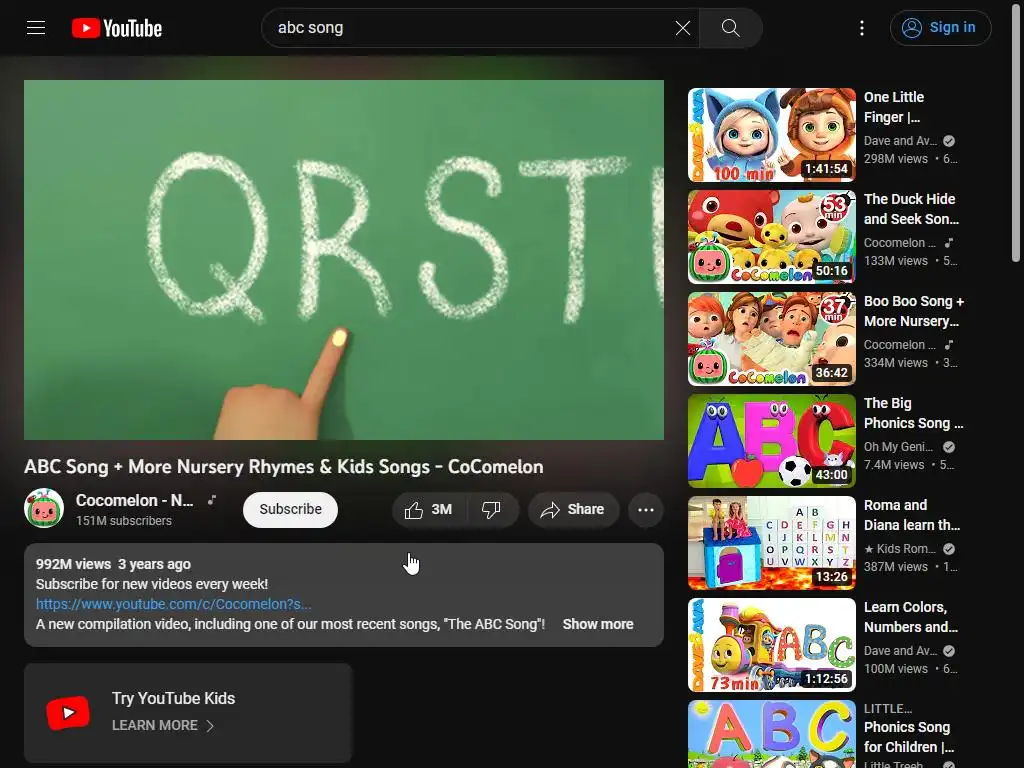
Task: Click the YouTube Kids logo icon
Action: [69, 712]
